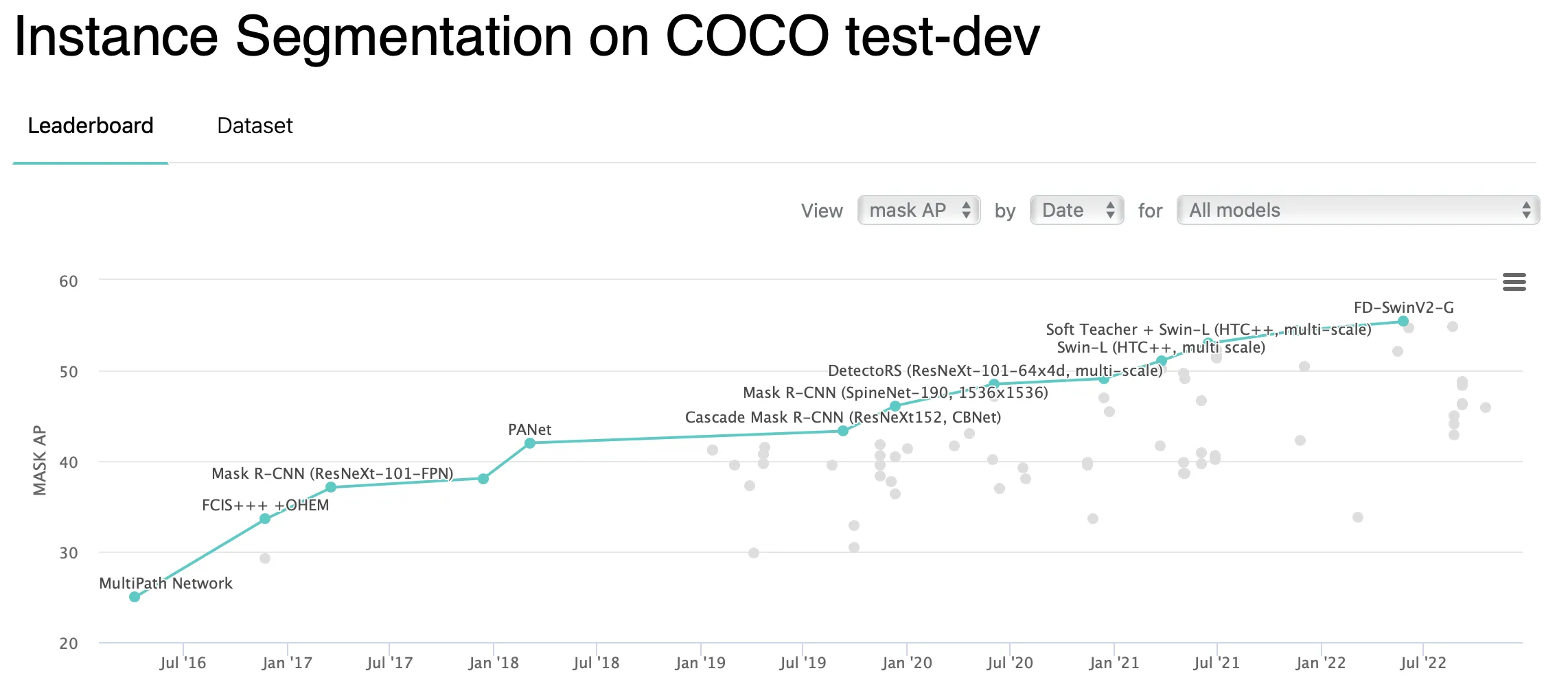Open the mask AP metric dropdown
1568x697 pixels.
[x=918, y=210]
